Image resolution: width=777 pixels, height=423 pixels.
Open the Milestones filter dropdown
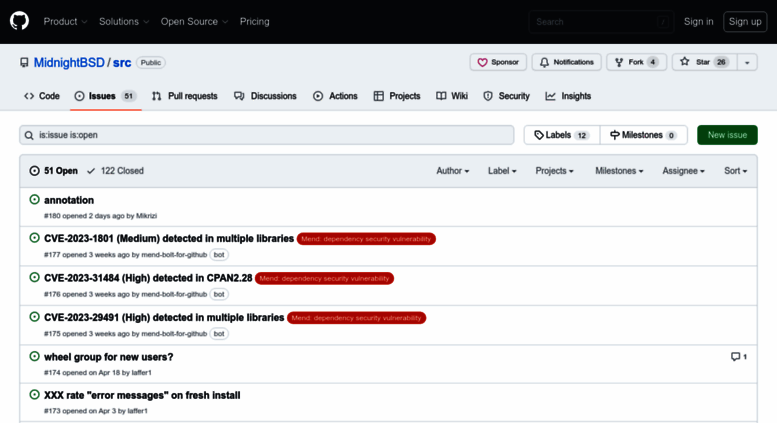(619, 171)
